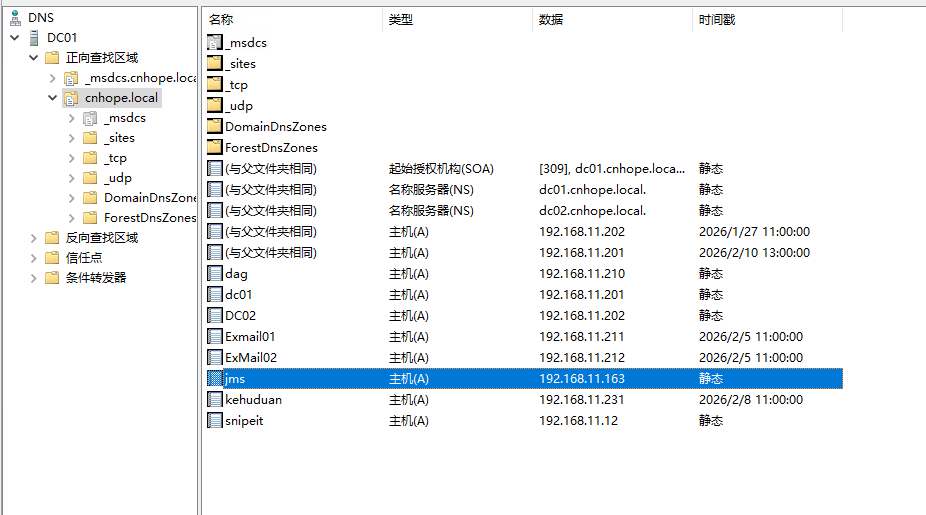Sort by the 数据 column header
This screenshot has height=515, width=926.
(x=612, y=19)
